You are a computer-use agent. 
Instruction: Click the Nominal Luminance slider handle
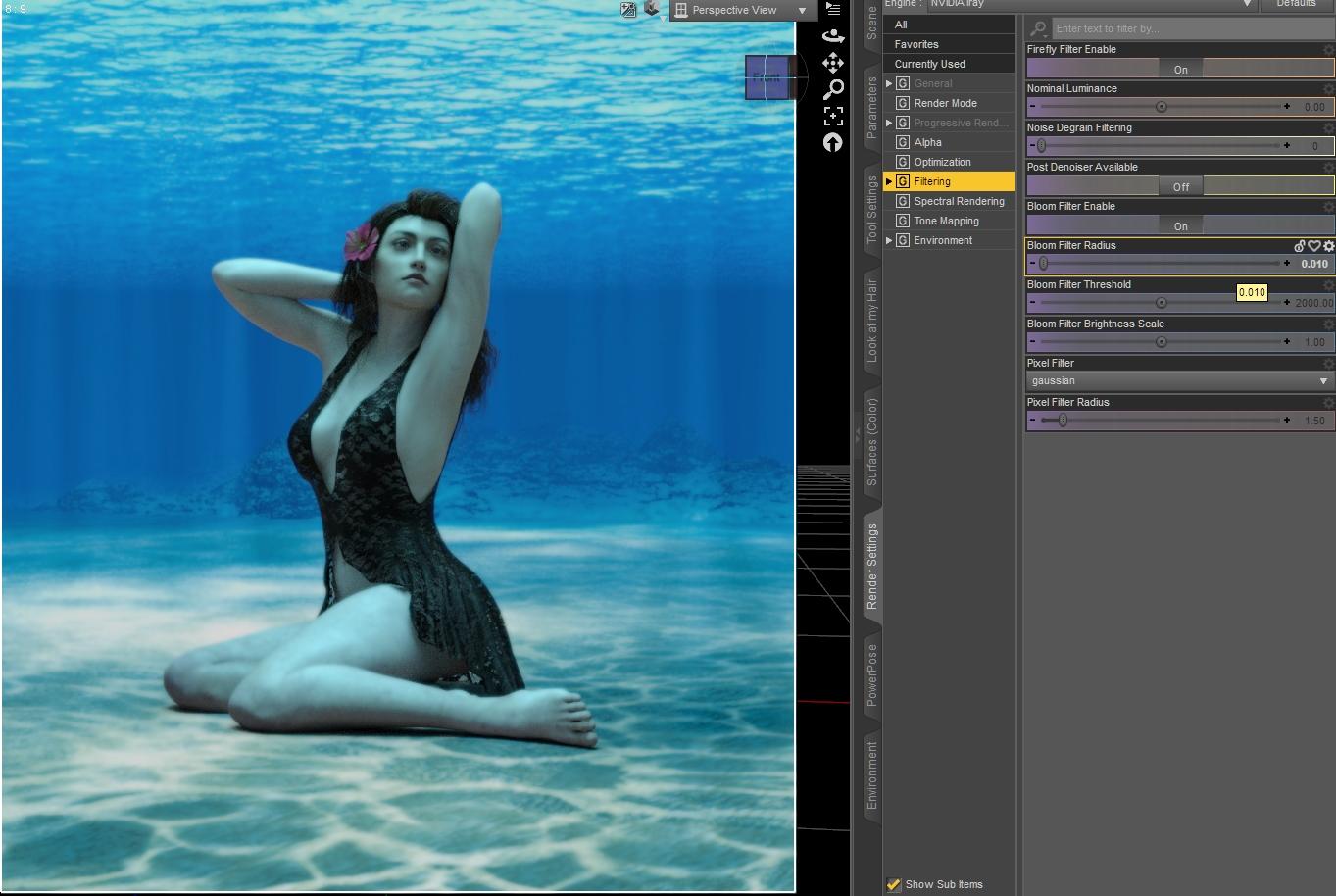[x=1162, y=106]
